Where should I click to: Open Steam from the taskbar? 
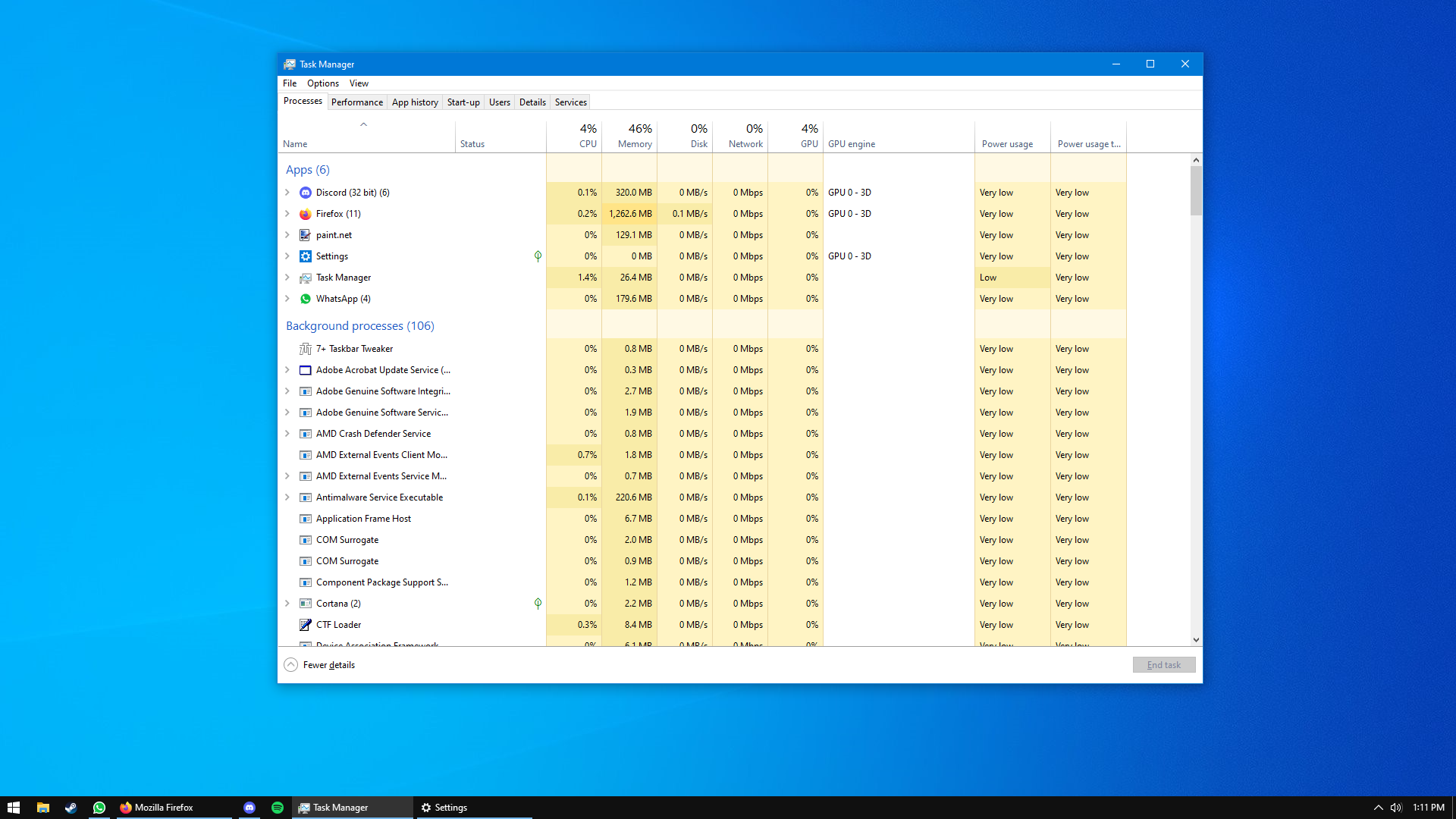(x=71, y=808)
